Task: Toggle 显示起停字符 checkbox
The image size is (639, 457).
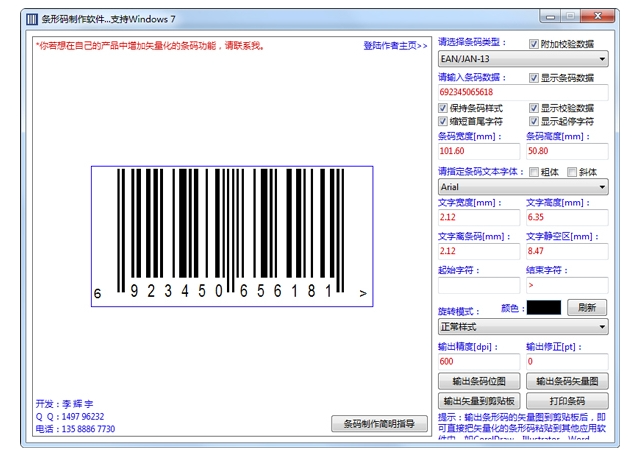Action: (x=533, y=121)
